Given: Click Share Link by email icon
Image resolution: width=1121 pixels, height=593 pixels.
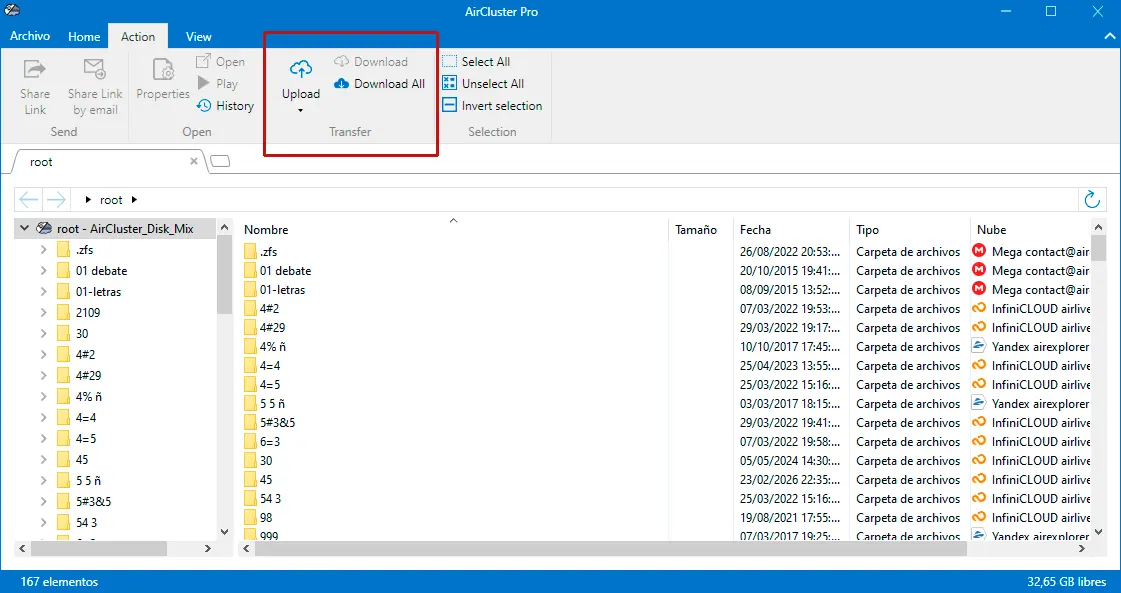Looking at the screenshot, I should tap(94, 69).
